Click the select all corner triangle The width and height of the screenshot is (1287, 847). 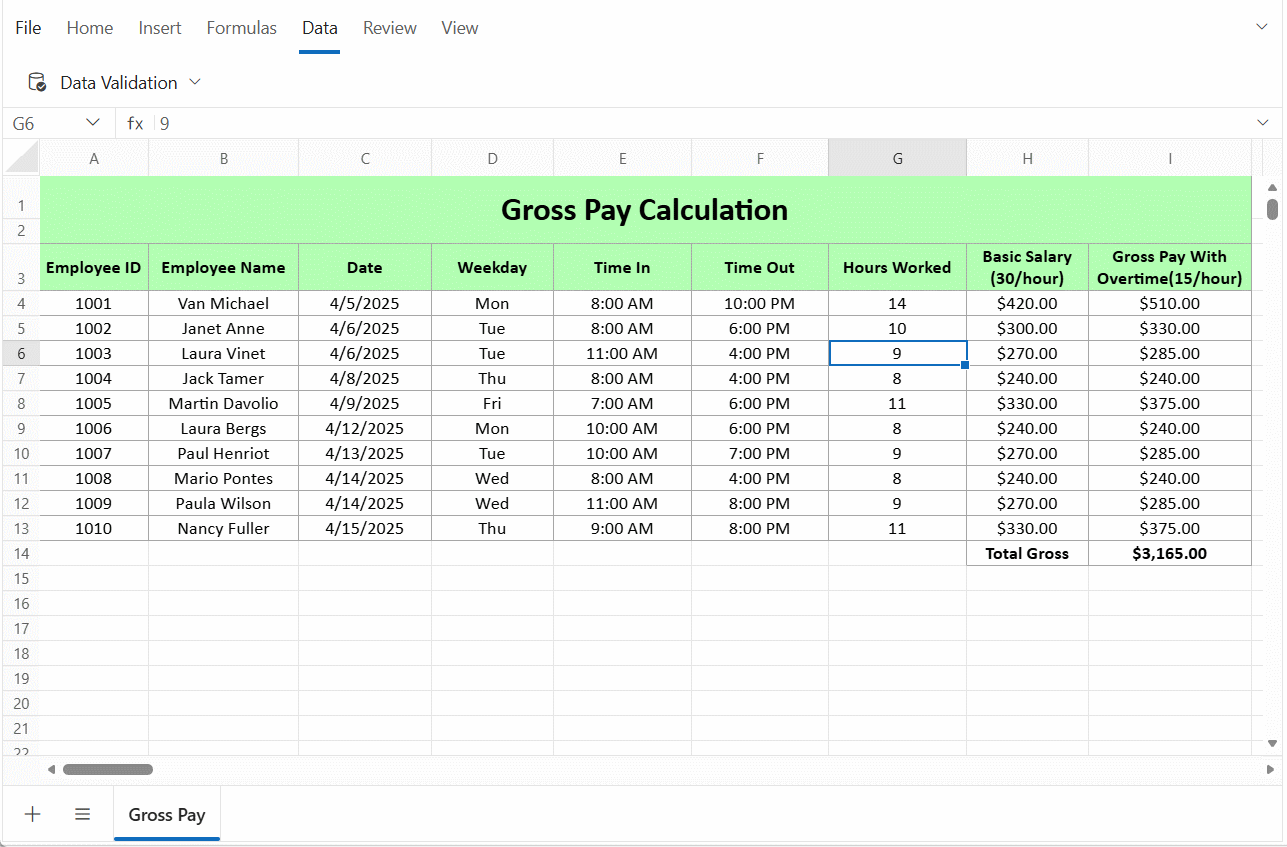coord(21,157)
